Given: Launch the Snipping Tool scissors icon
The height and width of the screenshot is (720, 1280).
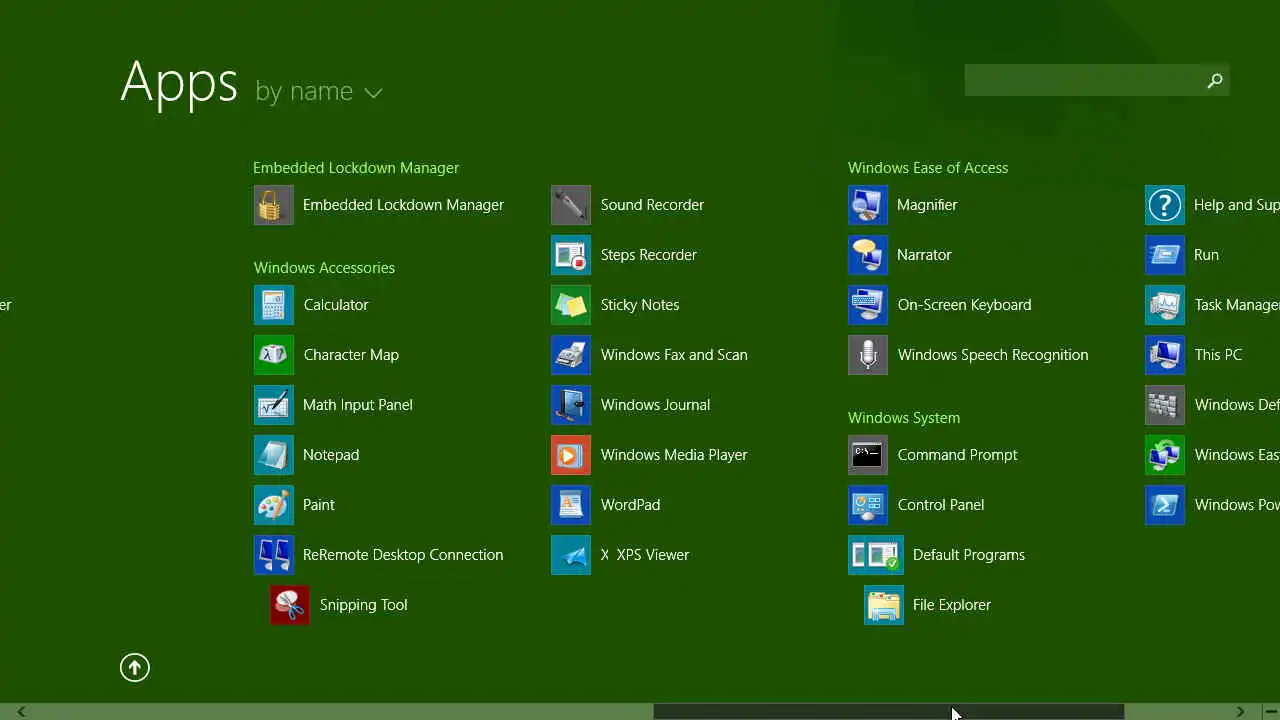Looking at the screenshot, I should pos(289,605).
